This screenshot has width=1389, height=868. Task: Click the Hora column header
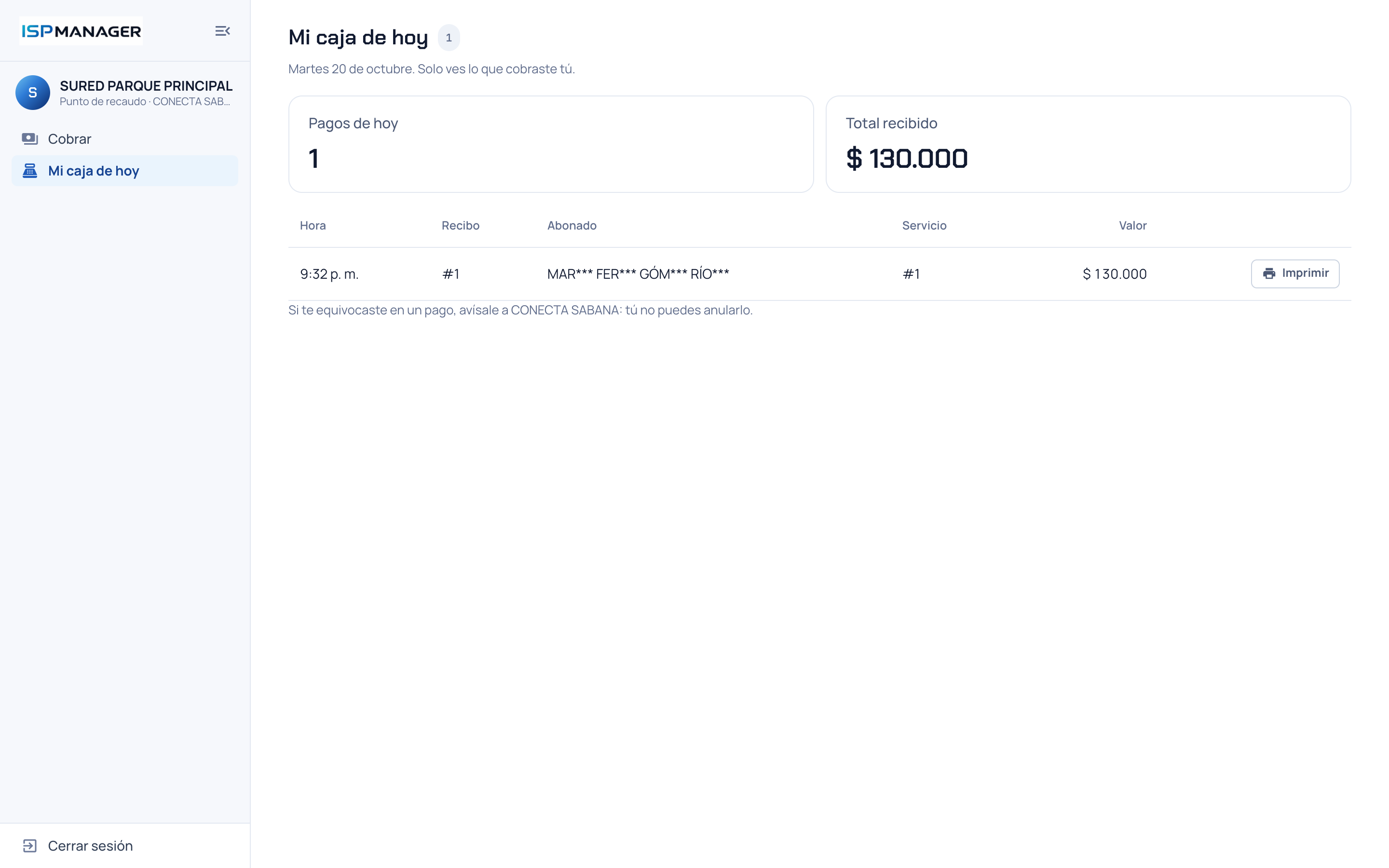313,226
